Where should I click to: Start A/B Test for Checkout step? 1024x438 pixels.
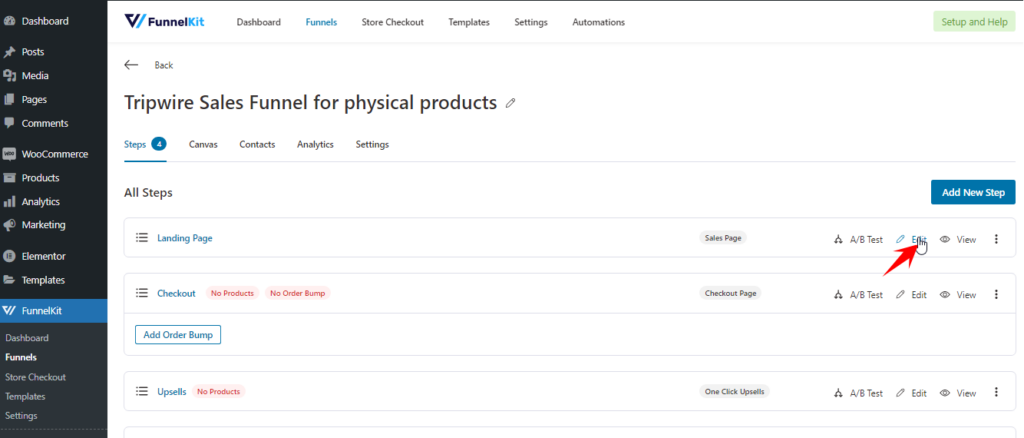[858, 294]
